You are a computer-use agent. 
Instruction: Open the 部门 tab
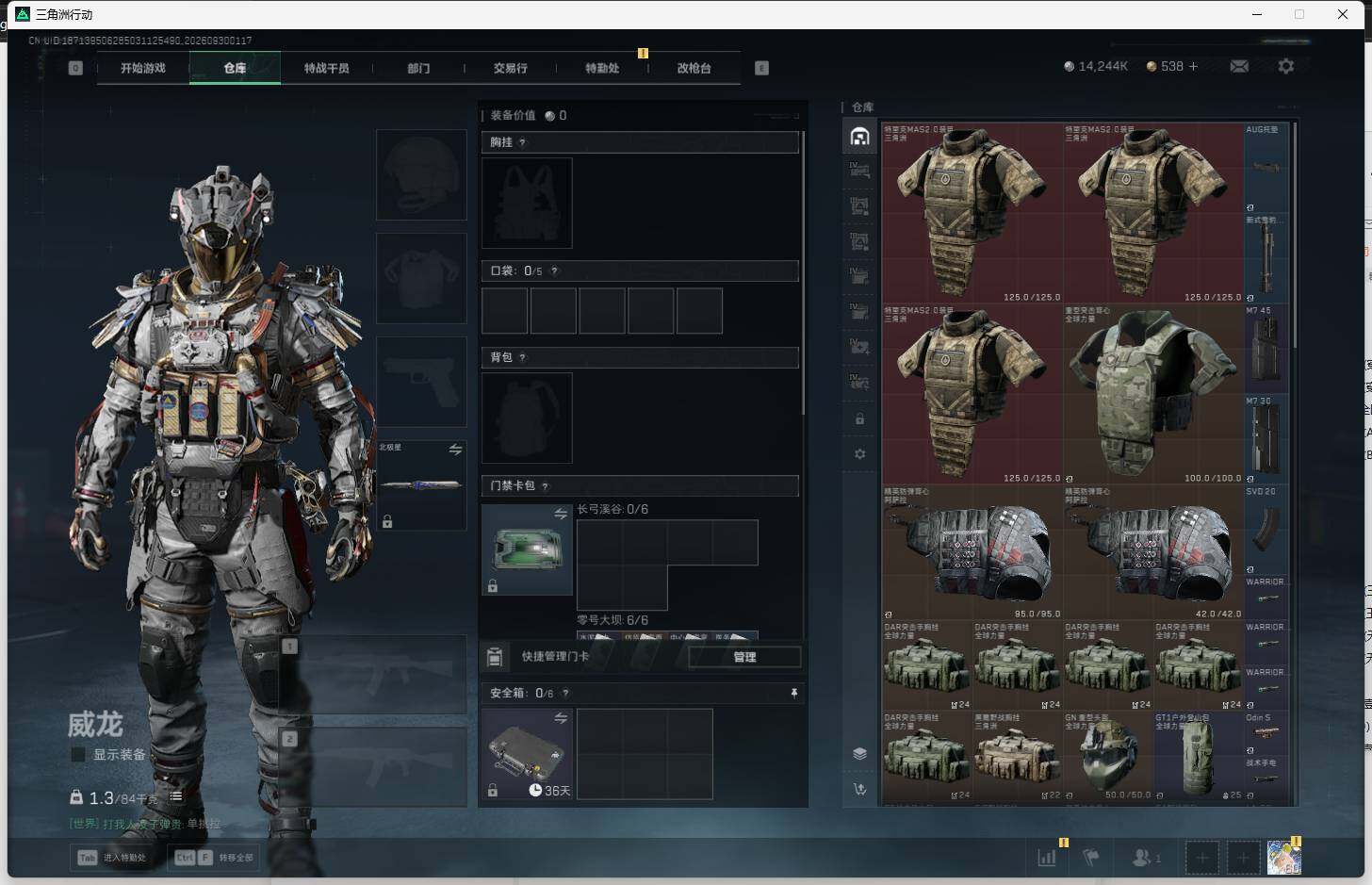pos(418,68)
